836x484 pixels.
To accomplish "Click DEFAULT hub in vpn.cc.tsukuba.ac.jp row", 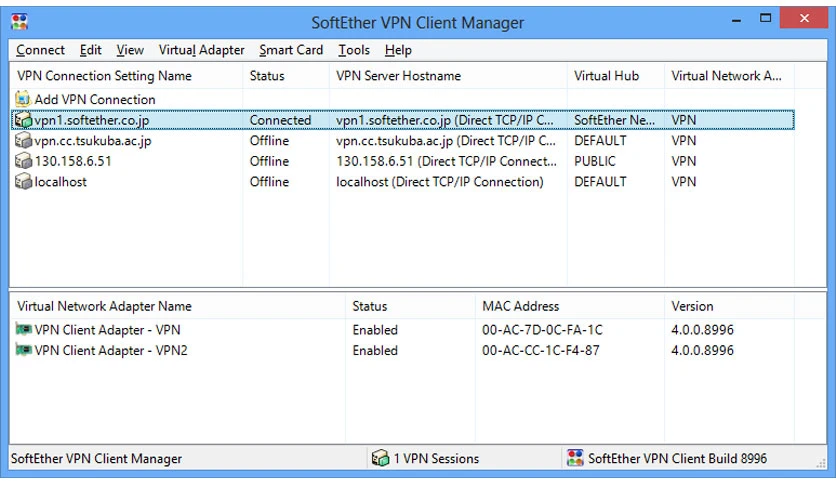I will 600,141.
